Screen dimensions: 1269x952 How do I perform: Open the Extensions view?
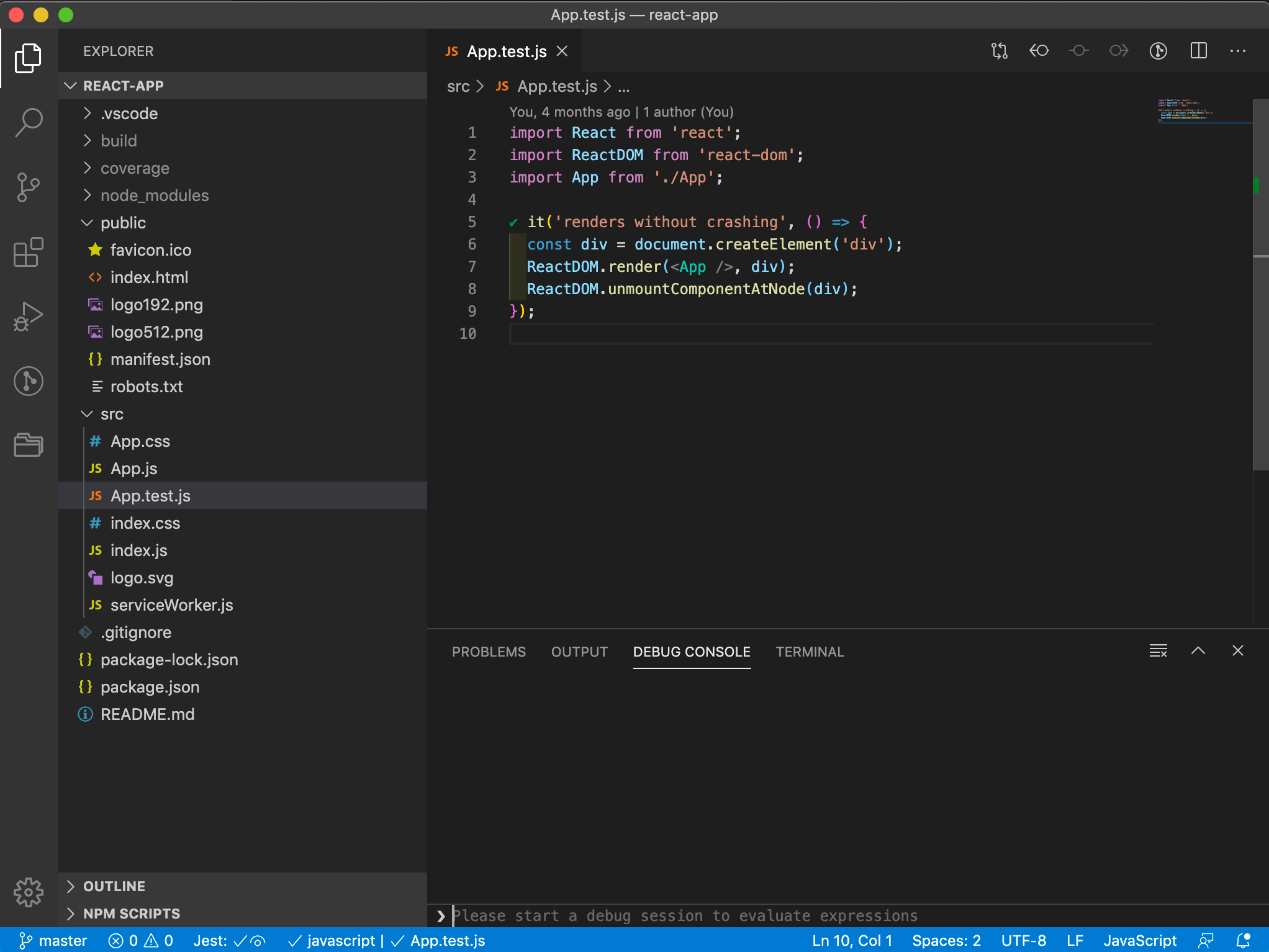click(x=28, y=252)
